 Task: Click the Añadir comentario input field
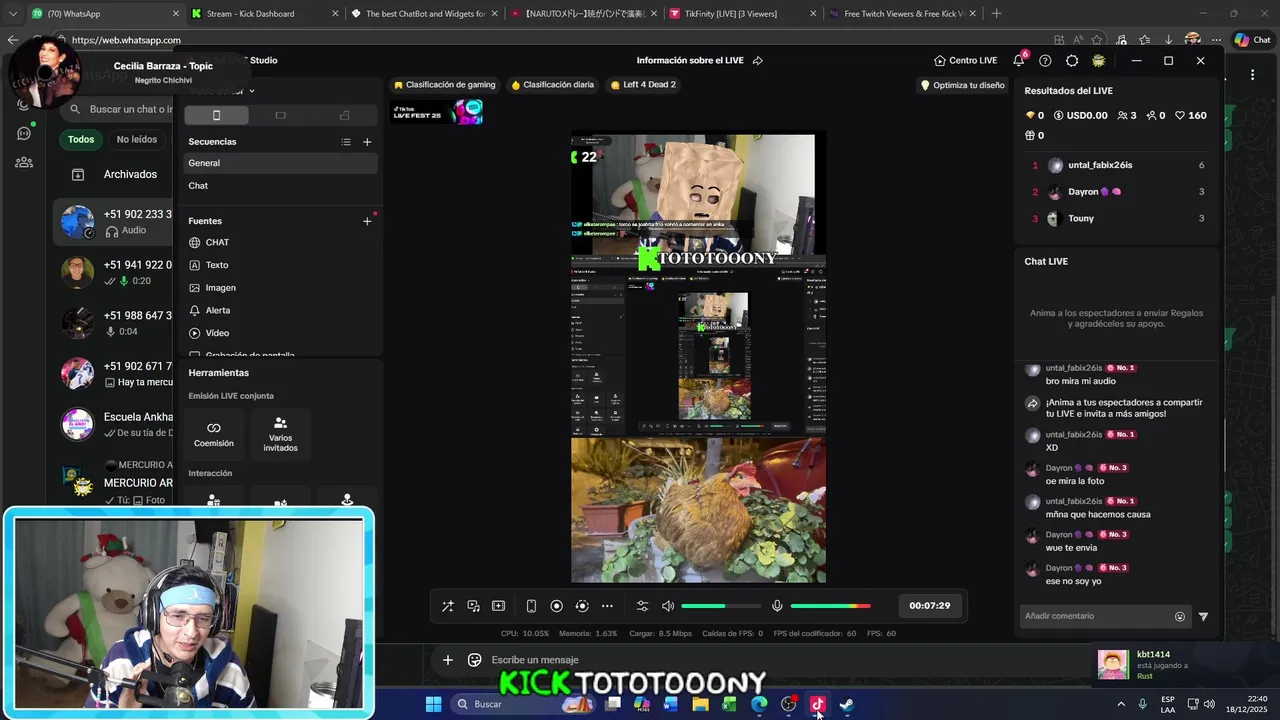tap(1095, 616)
